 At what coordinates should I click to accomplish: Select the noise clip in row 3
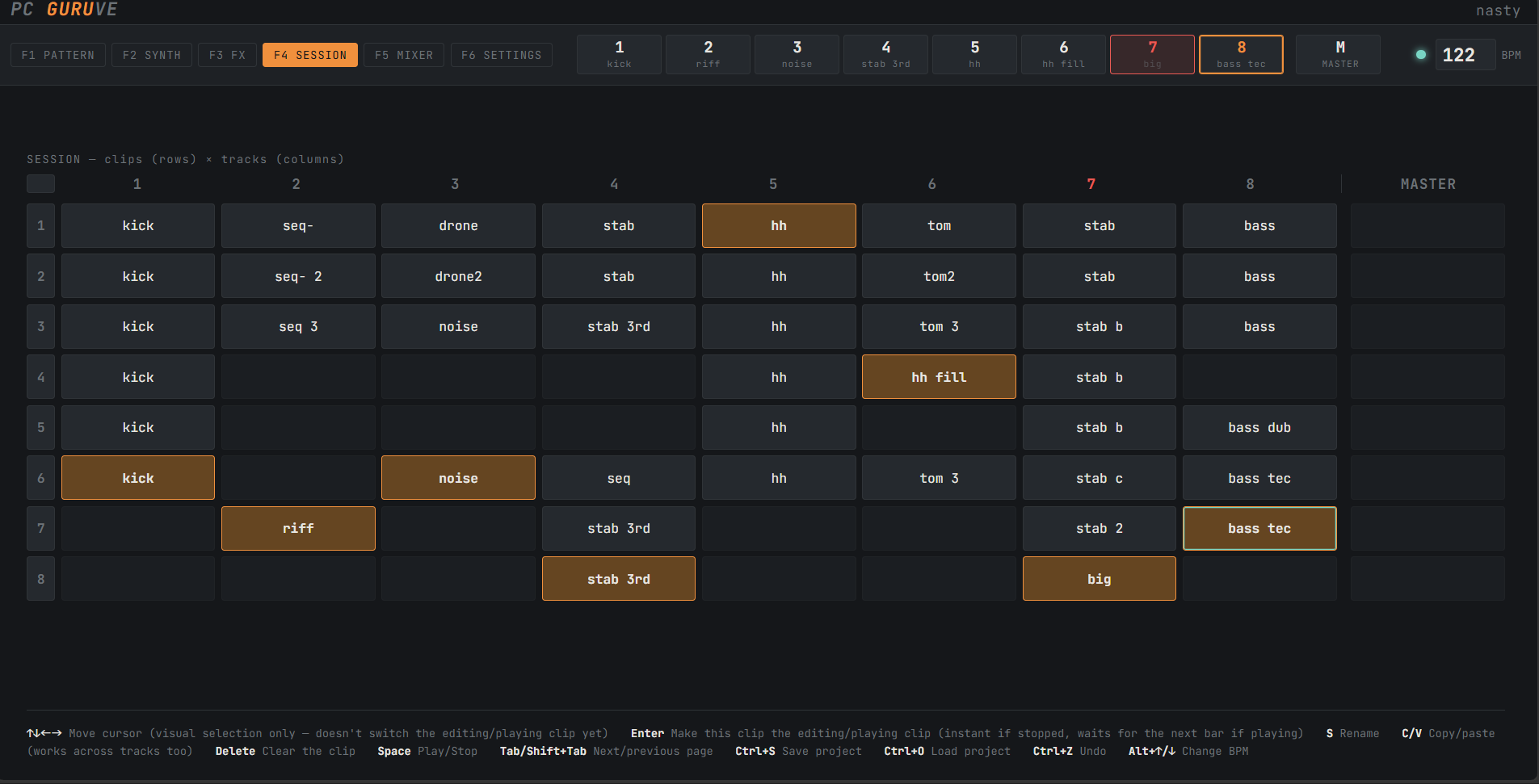point(458,327)
